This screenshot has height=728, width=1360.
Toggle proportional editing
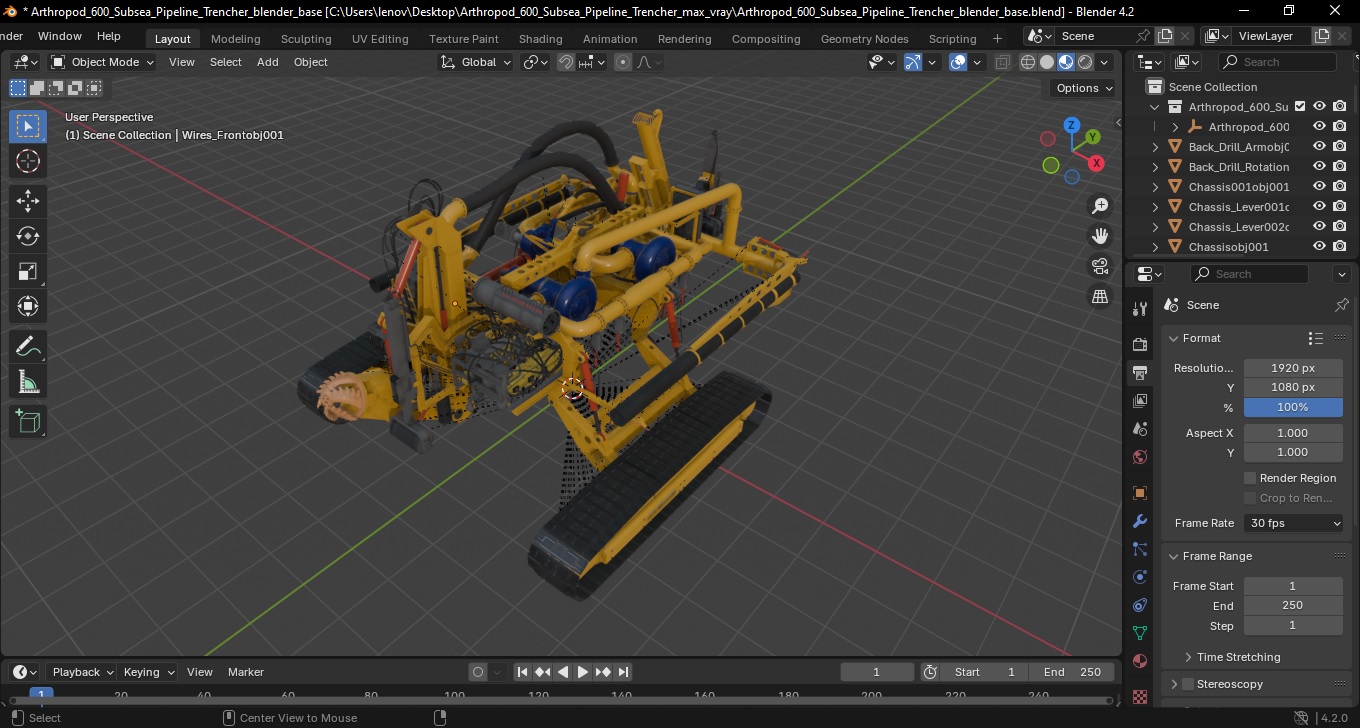623,62
